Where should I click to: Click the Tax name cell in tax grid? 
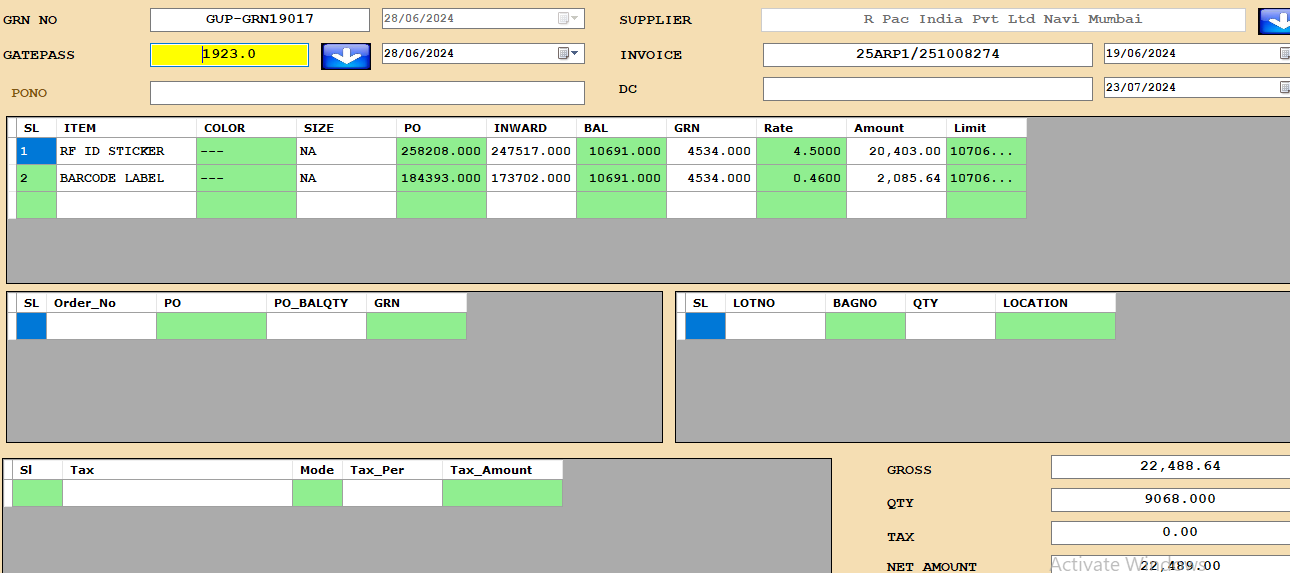177,493
